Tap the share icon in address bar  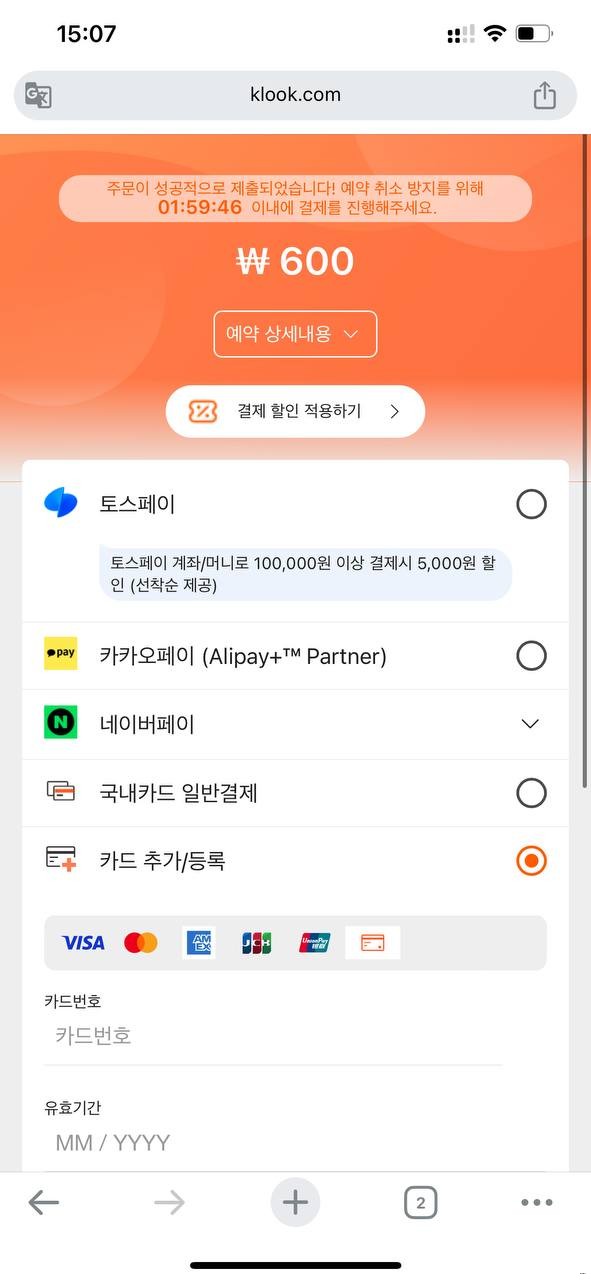[544, 95]
